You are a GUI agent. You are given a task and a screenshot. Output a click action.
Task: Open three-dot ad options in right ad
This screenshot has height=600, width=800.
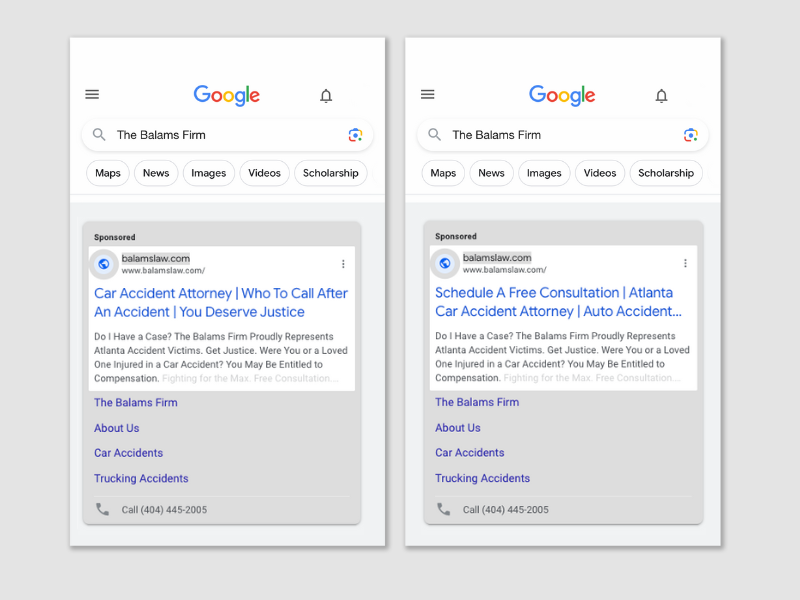click(x=685, y=264)
